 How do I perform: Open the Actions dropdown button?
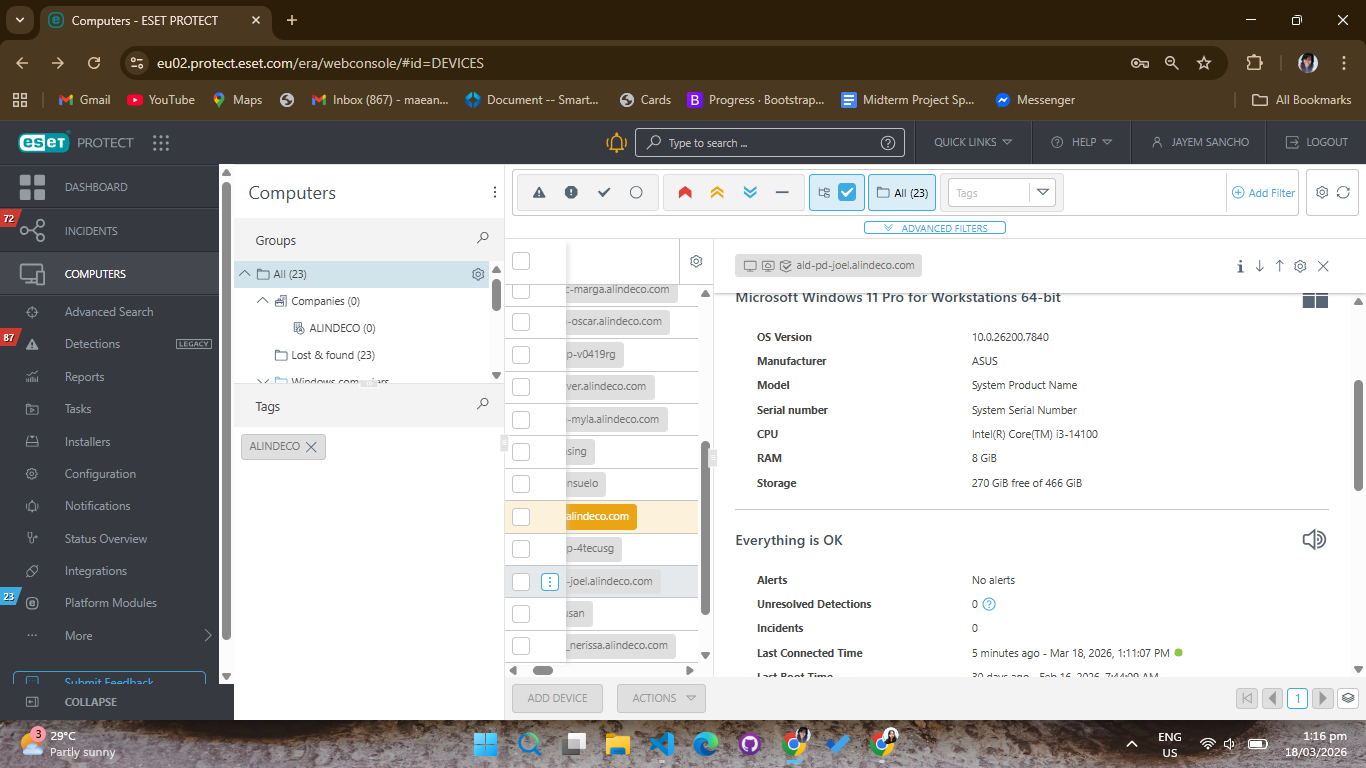pos(661,698)
